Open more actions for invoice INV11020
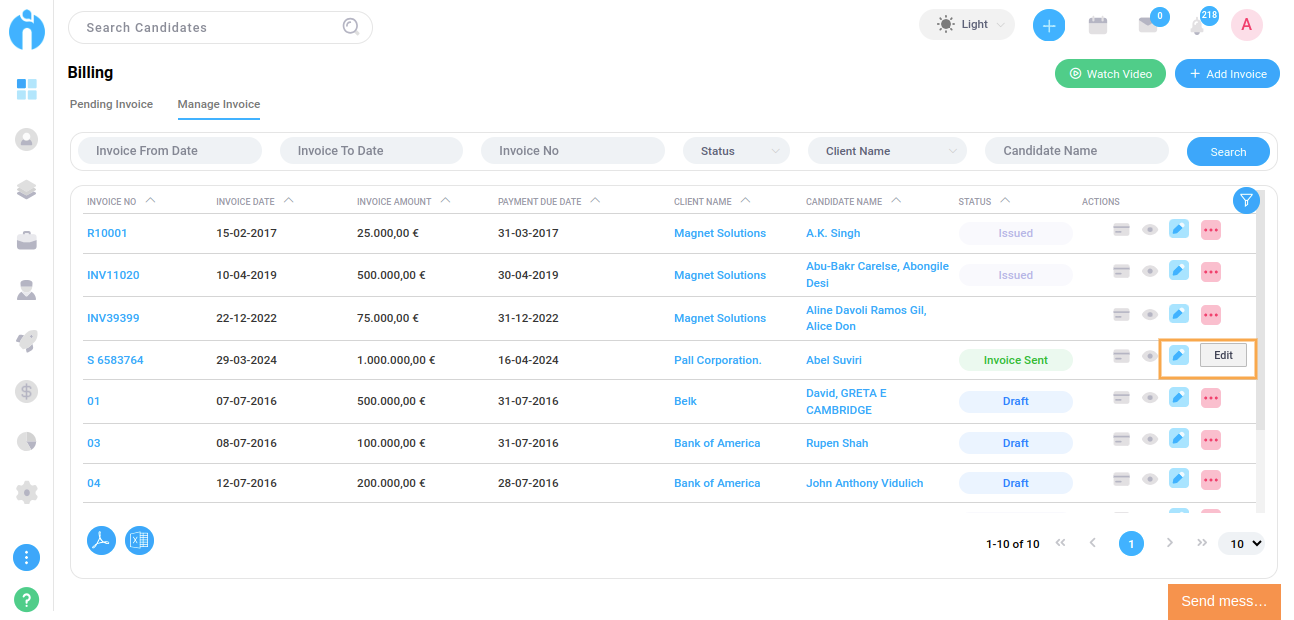Image resolution: width=1294 pixels, height=620 pixels. pyautogui.click(x=1211, y=272)
